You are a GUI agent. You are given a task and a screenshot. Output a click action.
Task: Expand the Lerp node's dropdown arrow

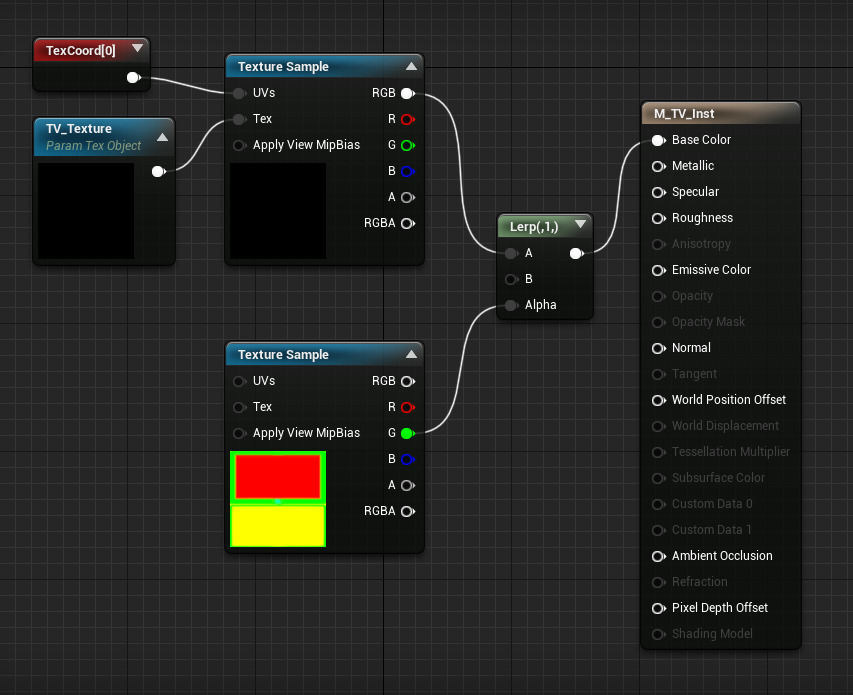click(580, 225)
